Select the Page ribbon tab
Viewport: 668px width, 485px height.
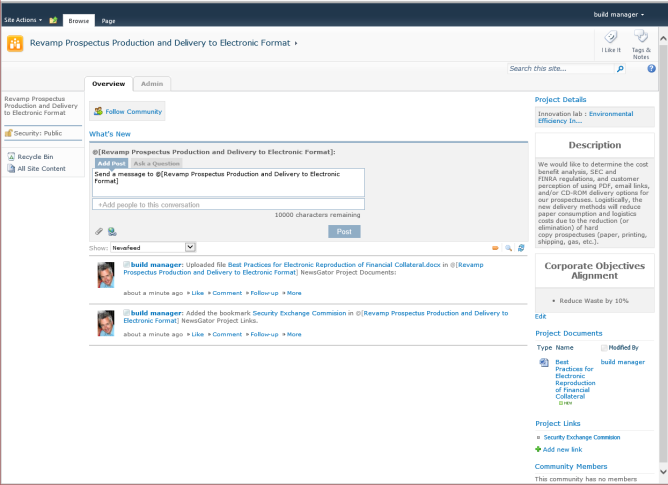[108, 20]
